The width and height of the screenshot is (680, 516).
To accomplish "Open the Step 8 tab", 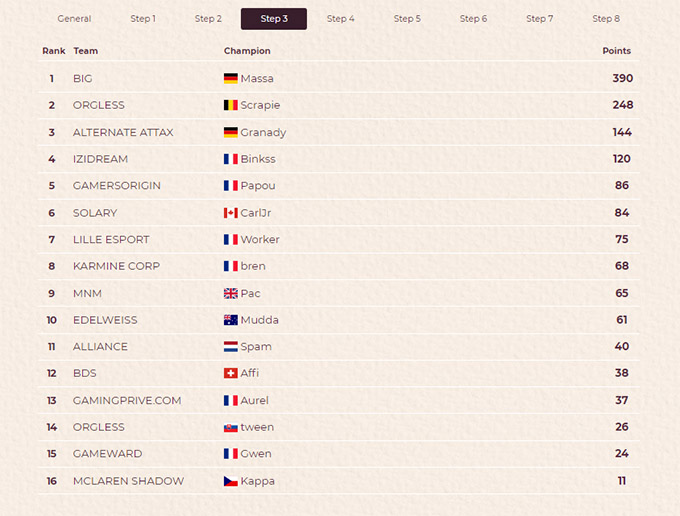I will pos(606,19).
